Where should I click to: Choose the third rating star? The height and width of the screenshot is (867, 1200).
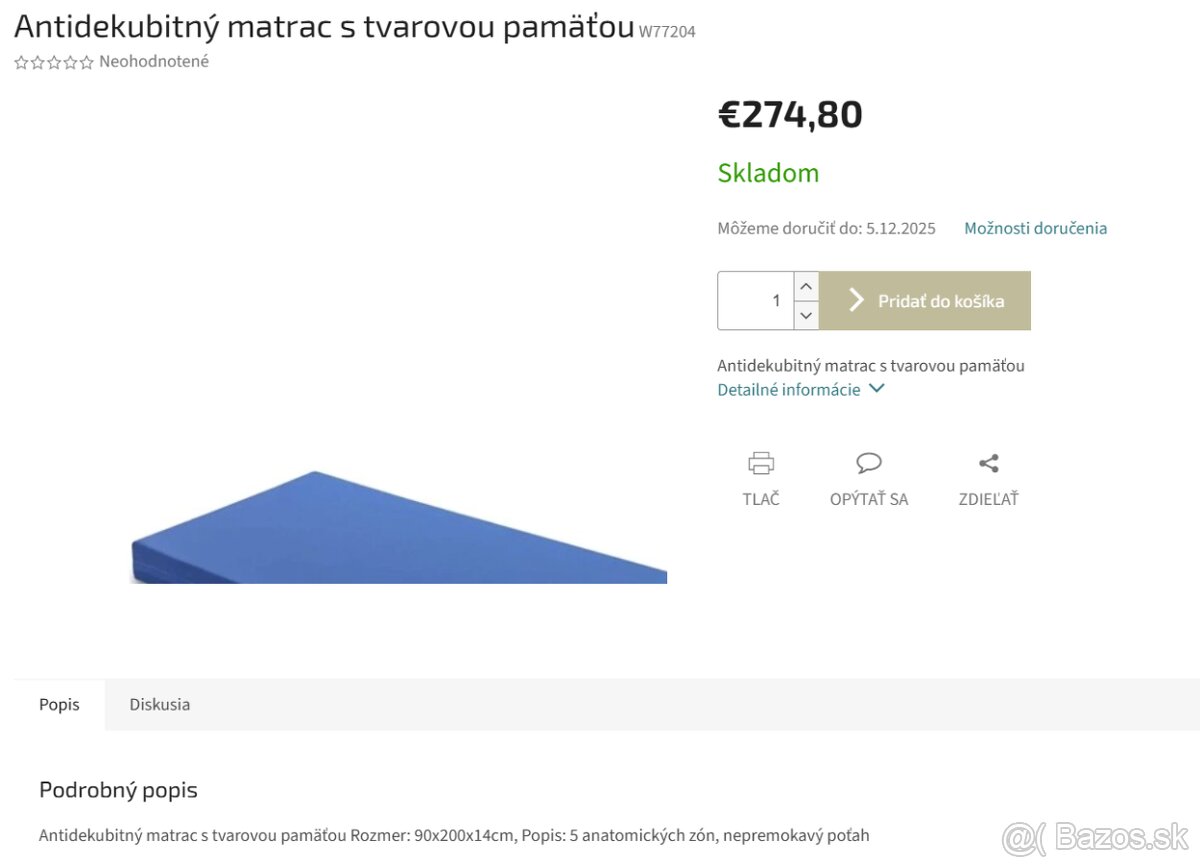[54, 62]
